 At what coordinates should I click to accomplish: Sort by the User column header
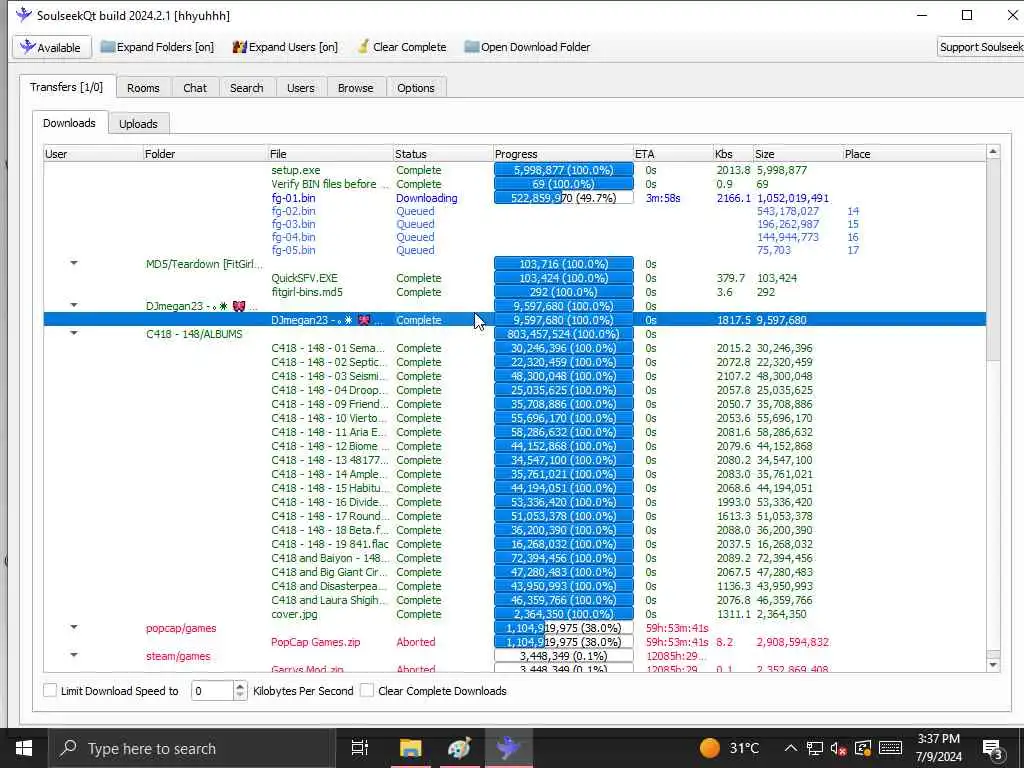tap(93, 154)
